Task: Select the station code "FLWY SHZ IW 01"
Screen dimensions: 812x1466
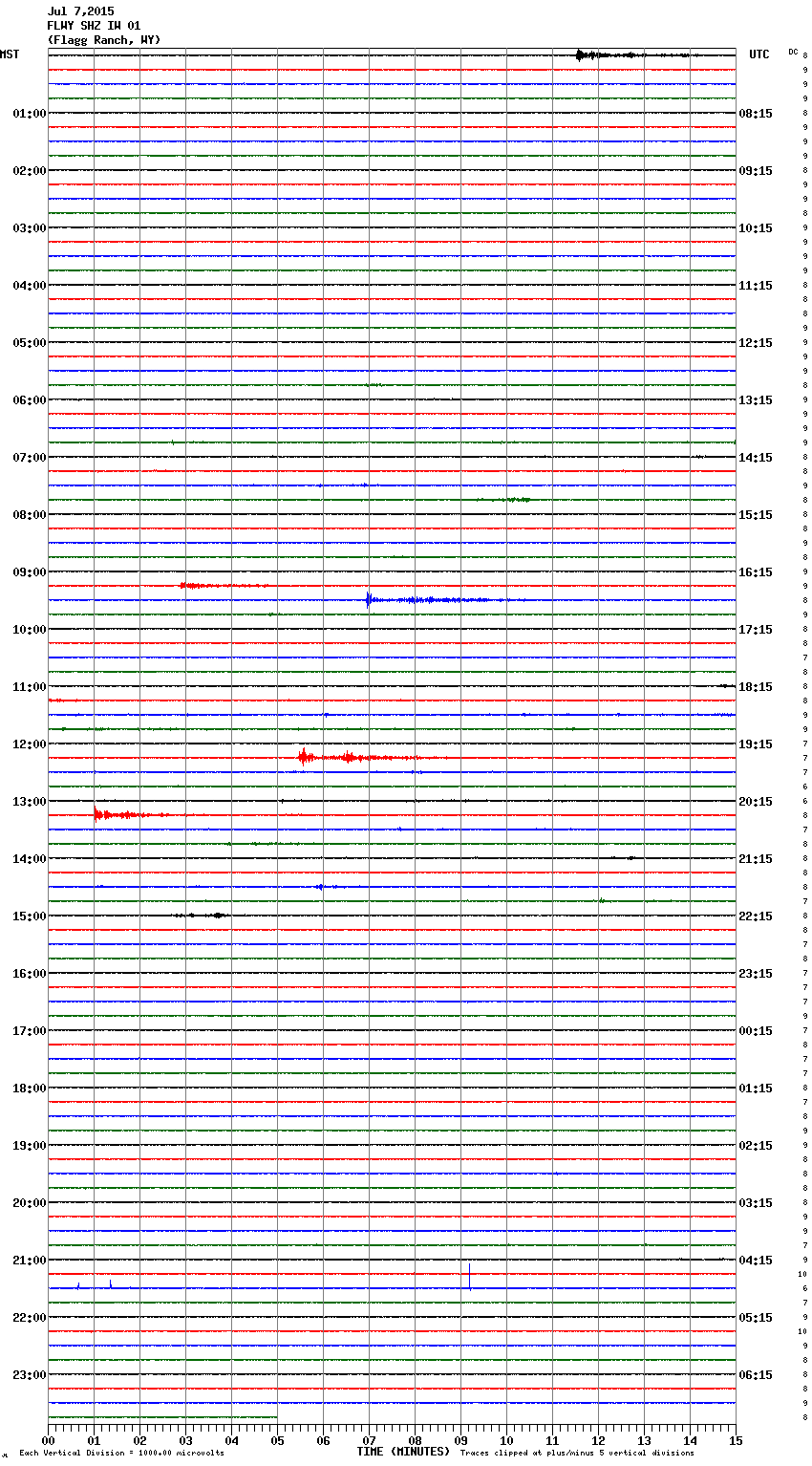Action: click(x=94, y=26)
